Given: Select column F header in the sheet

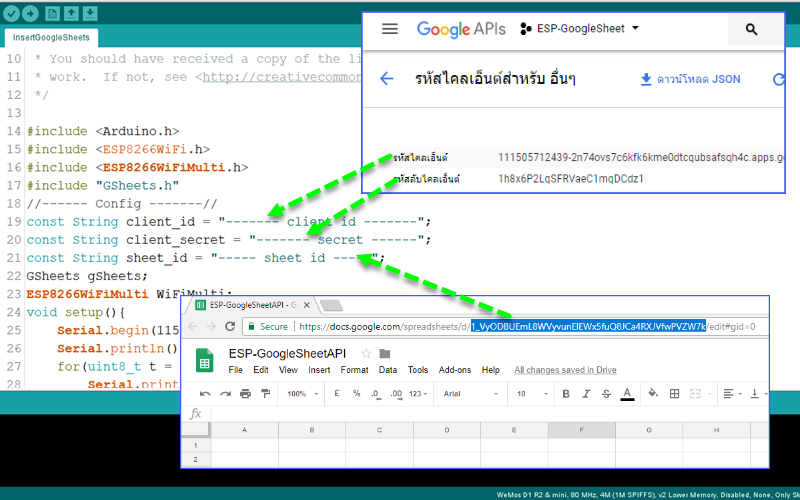Looking at the screenshot, I should pos(582,430).
